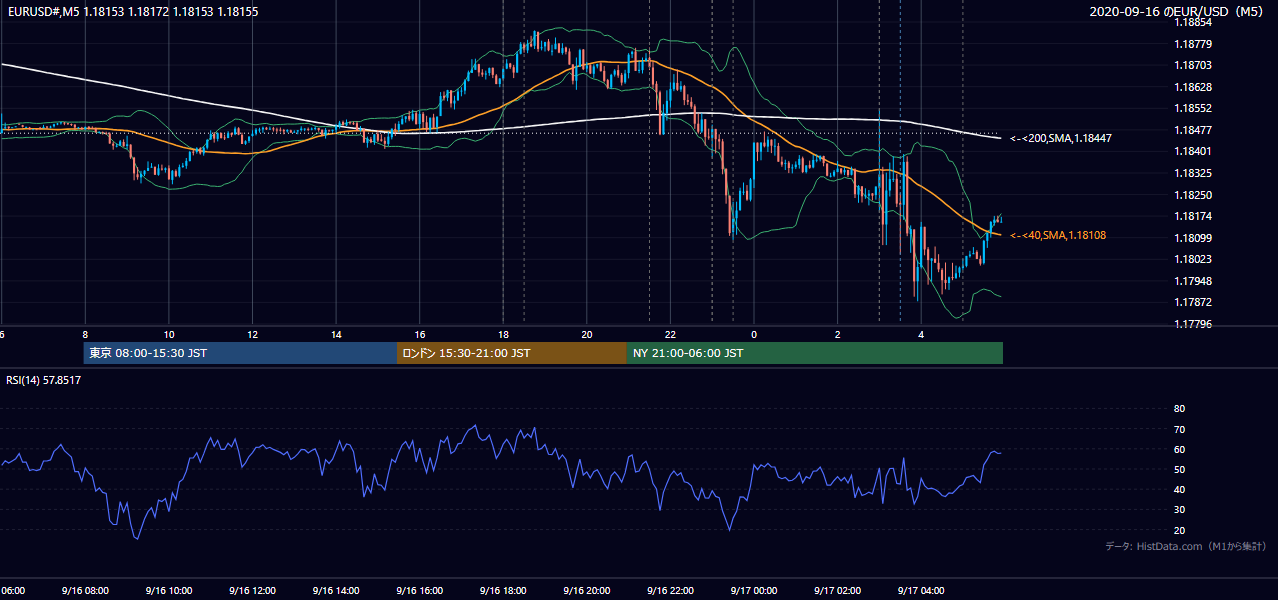Select the 200 SMA 1.18447 label

pos(1060,138)
